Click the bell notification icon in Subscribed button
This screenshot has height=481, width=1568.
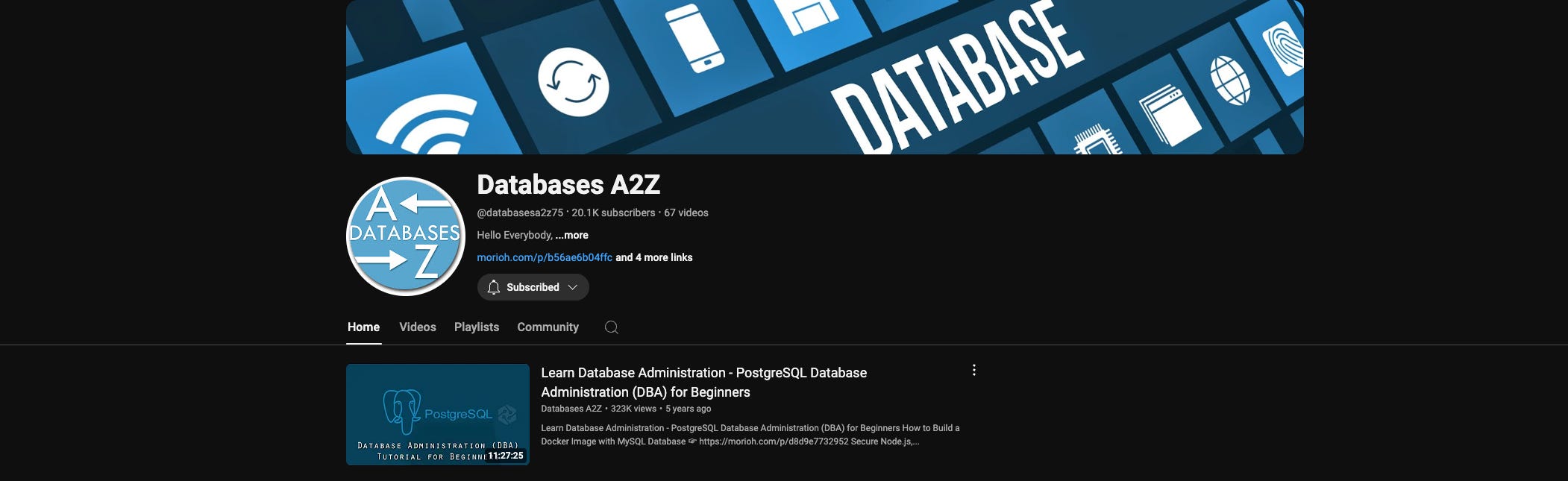click(493, 287)
